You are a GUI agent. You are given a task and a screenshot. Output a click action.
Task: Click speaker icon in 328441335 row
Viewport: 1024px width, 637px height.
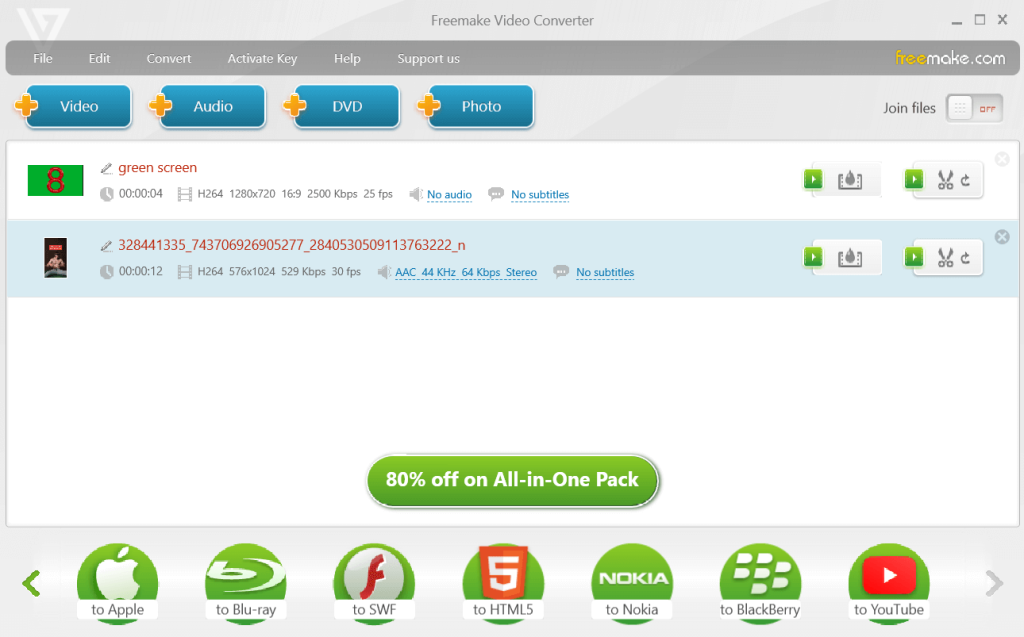(x=384, y=272)
